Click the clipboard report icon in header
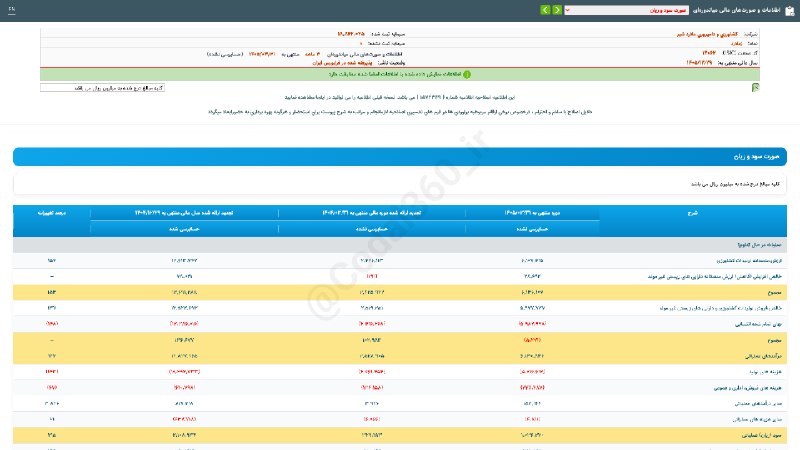The image size is (800, 450). [x=789, y=10]
